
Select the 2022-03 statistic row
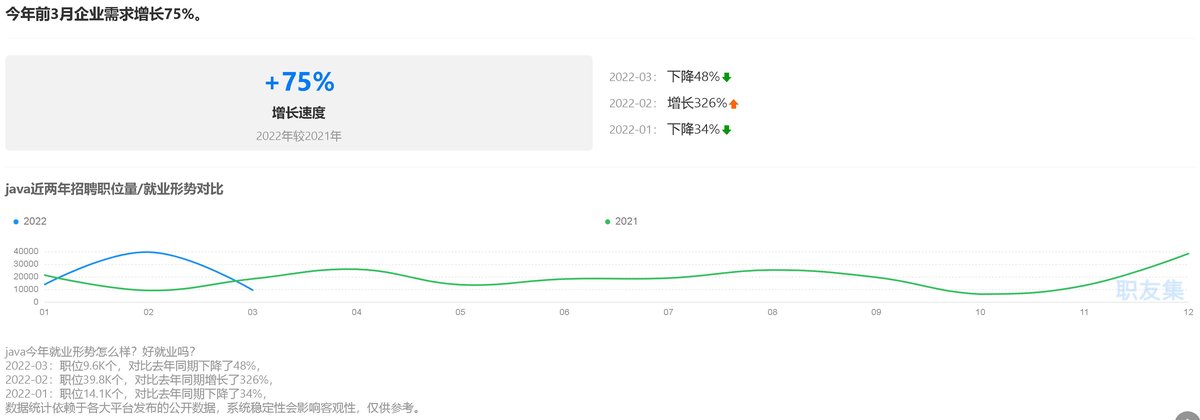click(670, 77)
